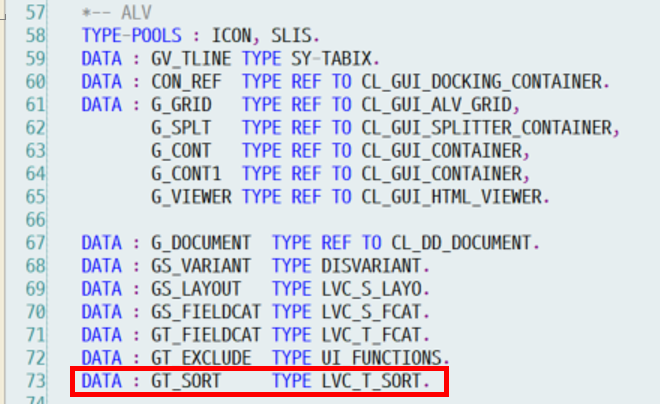Click line number 73 in the gutter
This screenshot has width=660, height=407.
pos(35,381)
